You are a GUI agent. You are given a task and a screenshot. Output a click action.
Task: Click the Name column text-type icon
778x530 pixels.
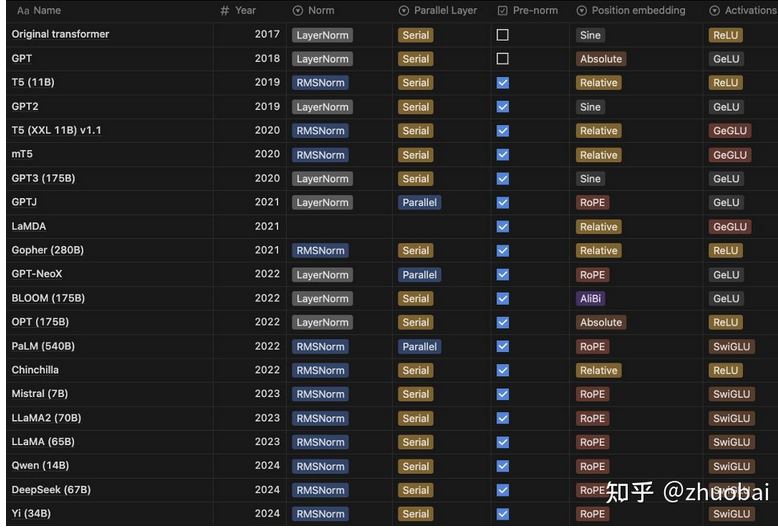23,10
